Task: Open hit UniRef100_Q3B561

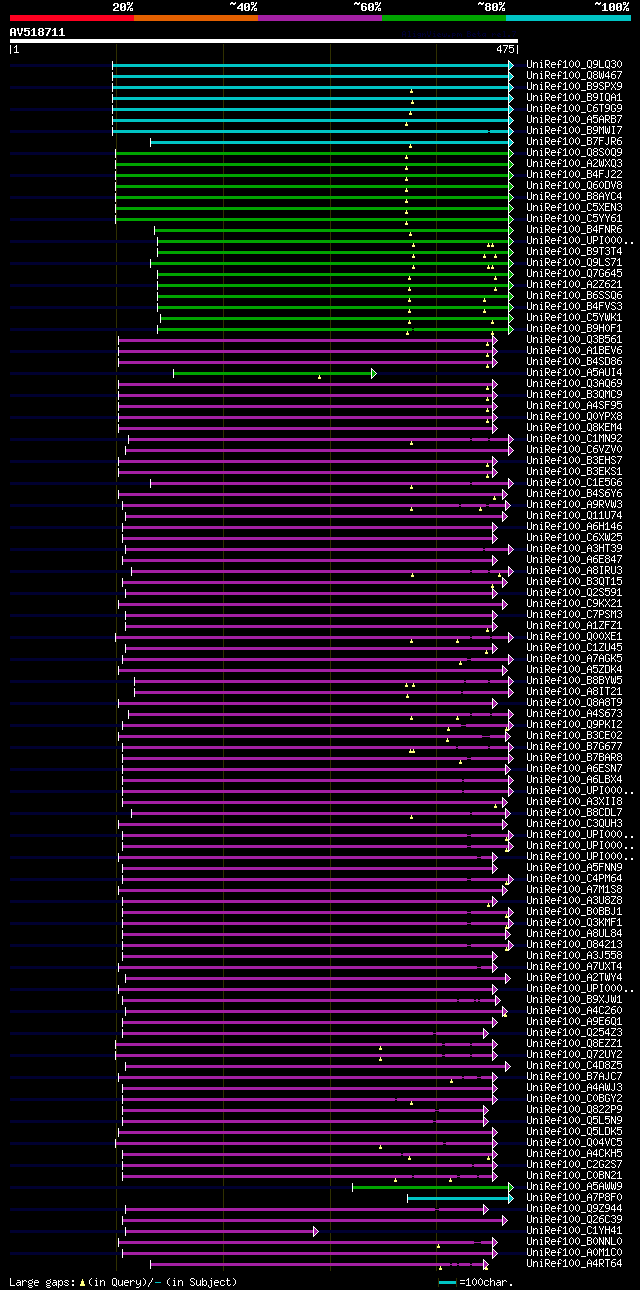Action: coord(574,340)
